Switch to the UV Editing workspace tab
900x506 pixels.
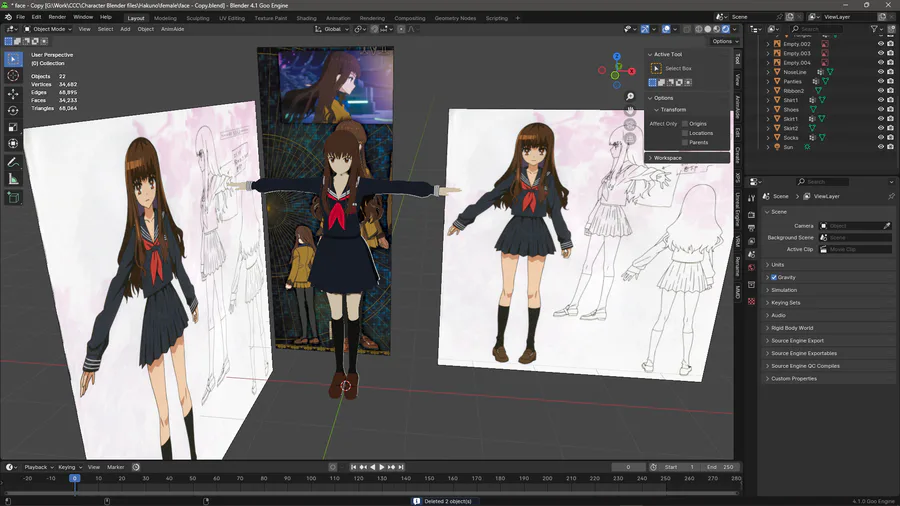[232, 18]
